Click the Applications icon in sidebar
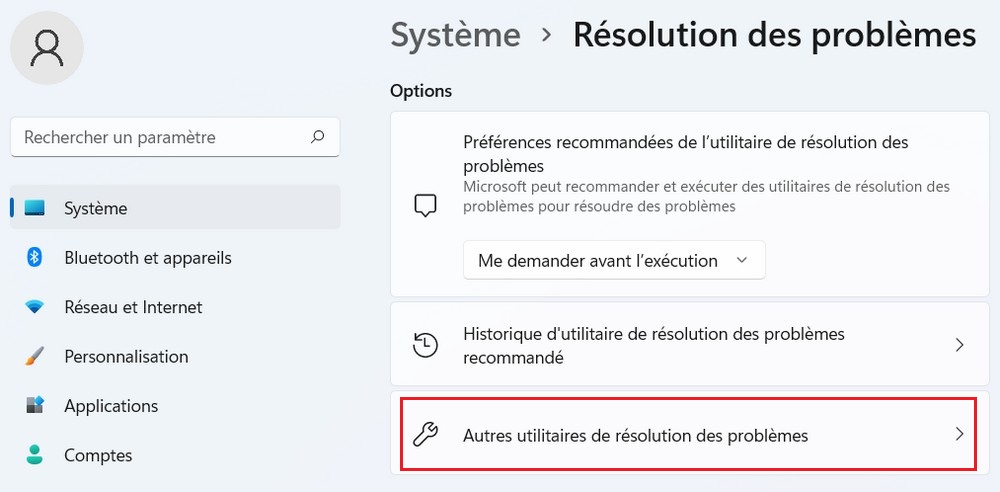The height and width of the screenshot is (492, 1000). (x=35, y=406)
